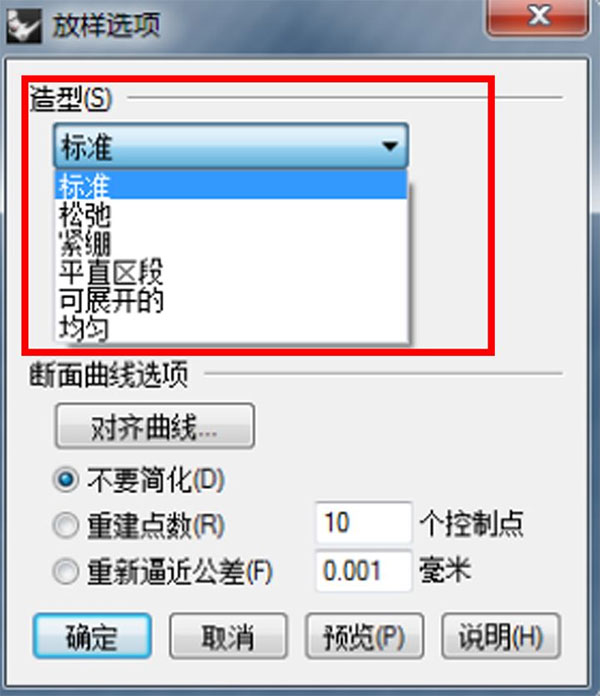Open help with 说明(H) button

pyautogui.click(x=501, y=636)
